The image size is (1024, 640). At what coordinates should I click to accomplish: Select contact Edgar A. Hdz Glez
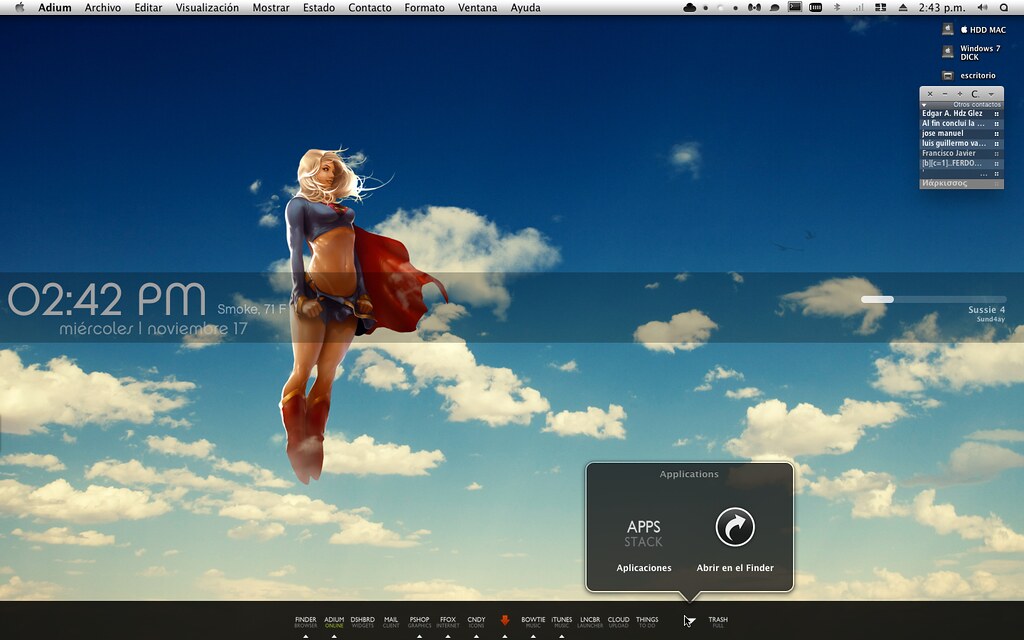[961, 114]
